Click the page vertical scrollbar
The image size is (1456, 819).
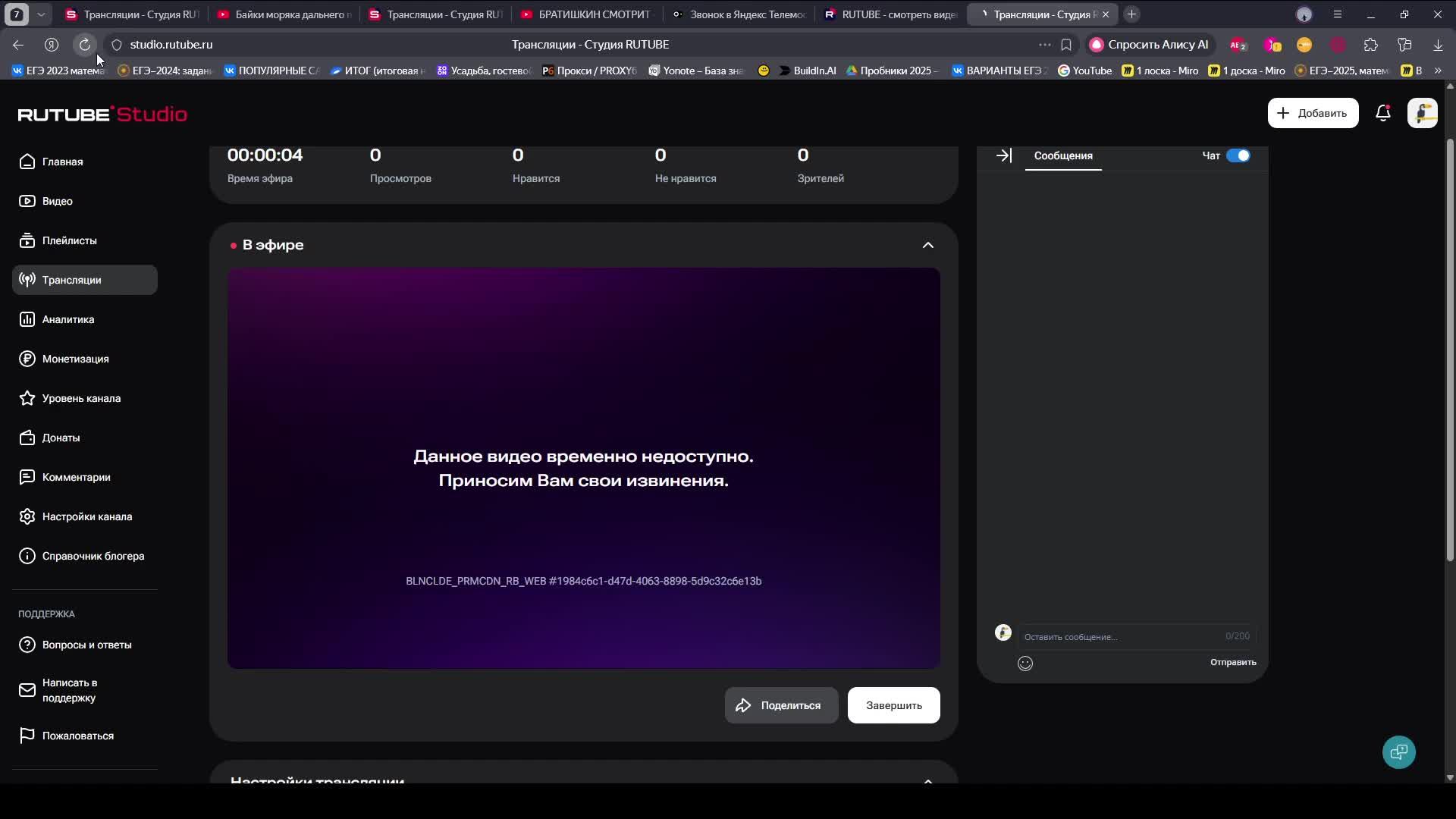coord(1450,349)
